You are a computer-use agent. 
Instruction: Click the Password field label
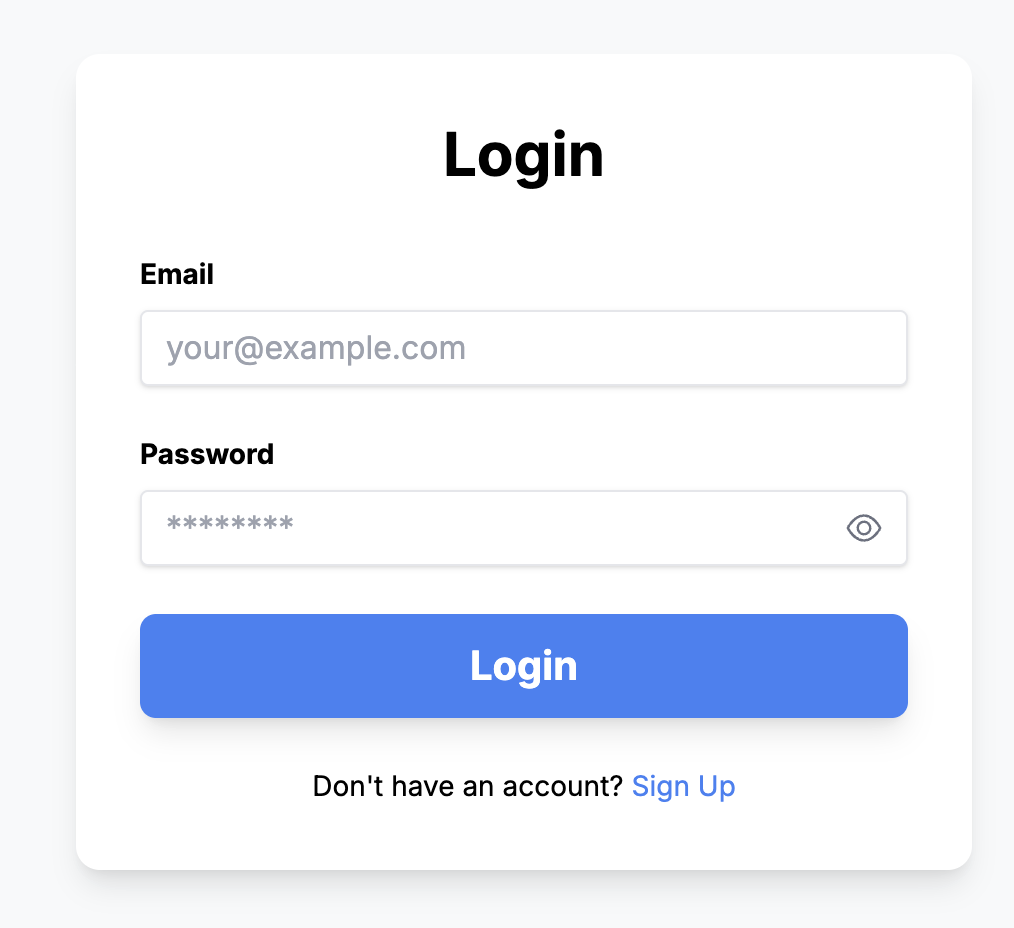207,454
